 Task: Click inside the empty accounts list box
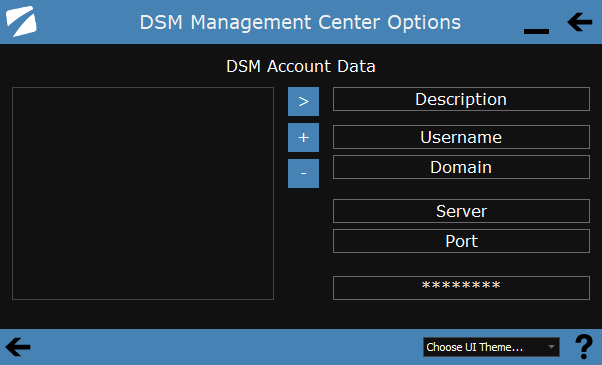pos(143,193)
